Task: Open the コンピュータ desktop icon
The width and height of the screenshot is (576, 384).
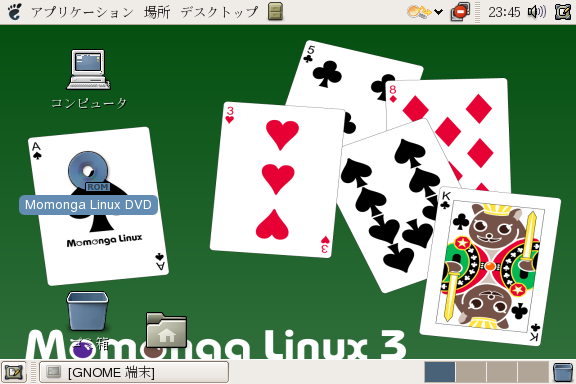Action: pyautogui.click(x=89, y=70)
